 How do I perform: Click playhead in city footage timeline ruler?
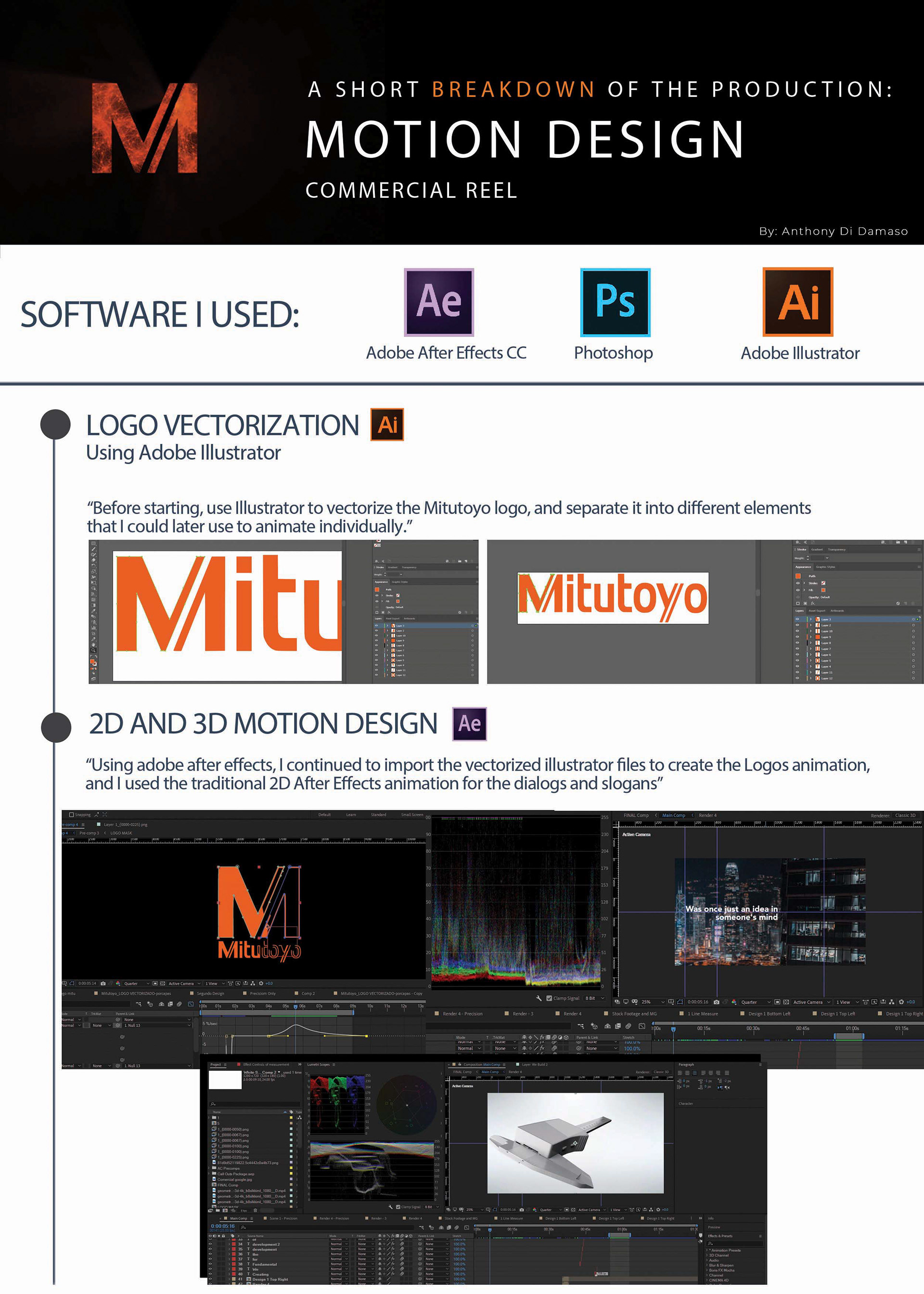(x=674, y=1029)
